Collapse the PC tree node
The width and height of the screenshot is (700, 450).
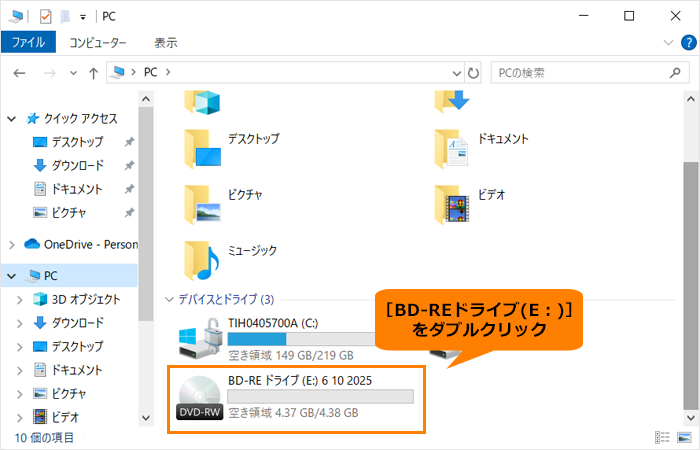click(12, 276)
